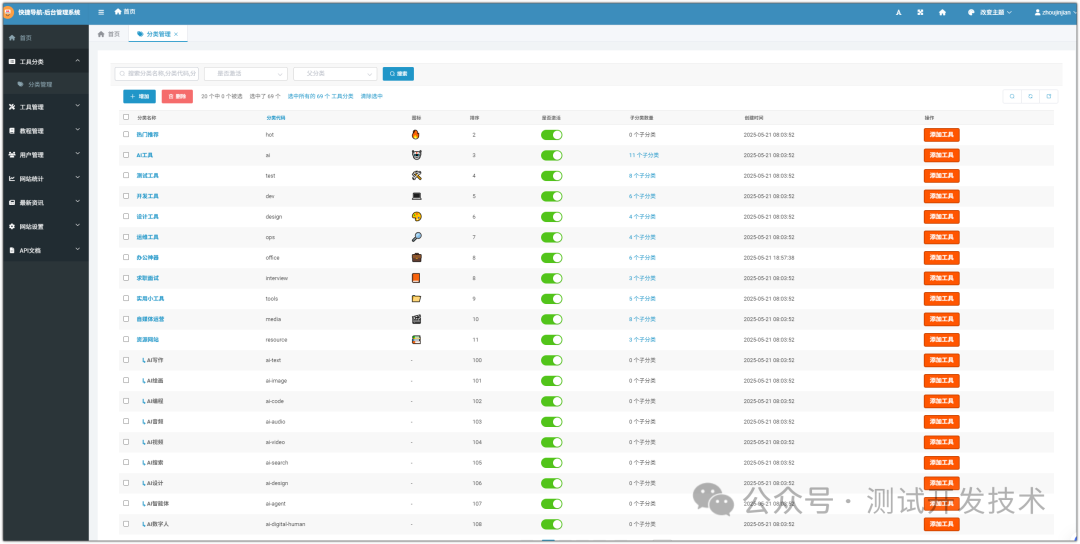The width and height of the screenshot is (1080, 544).
Task: Open the 改变主题 theme dropdown
Action: pos(989,12)
